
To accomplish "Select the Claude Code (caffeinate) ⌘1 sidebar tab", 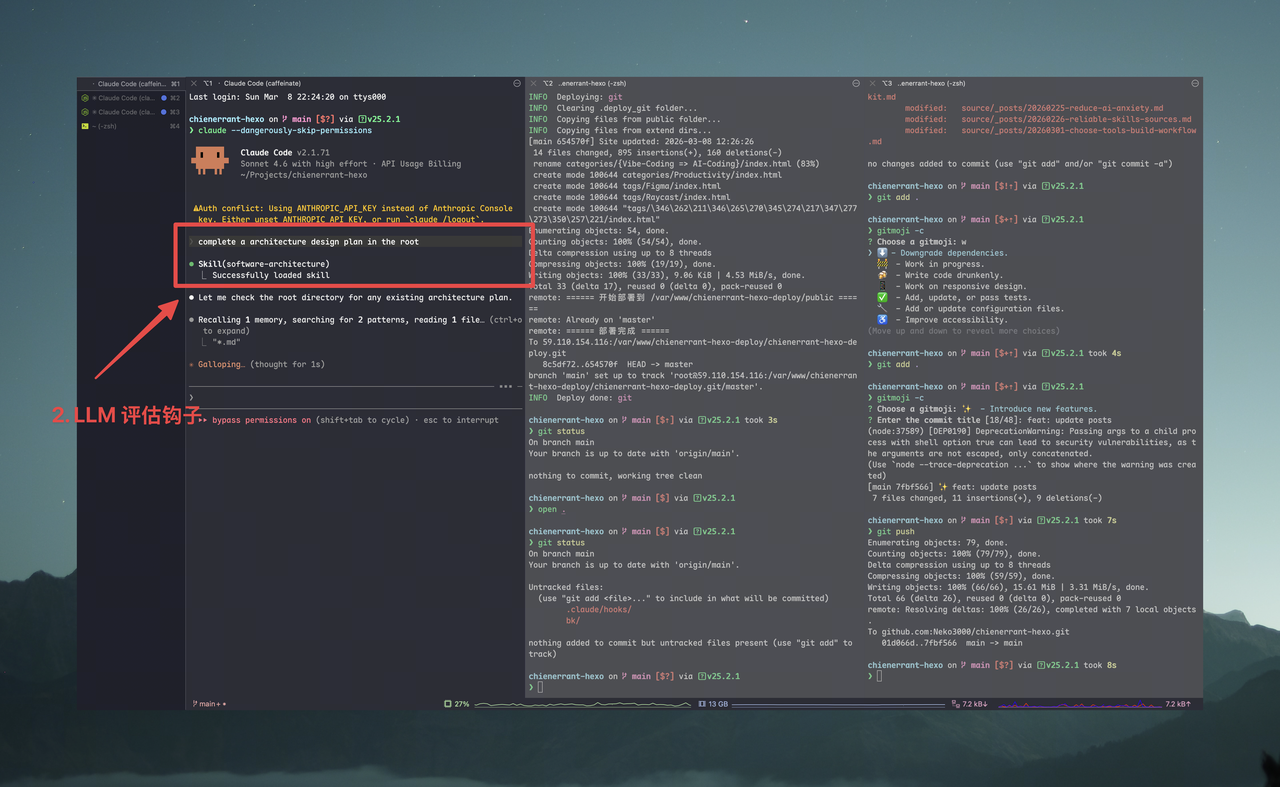I will 130,84.
